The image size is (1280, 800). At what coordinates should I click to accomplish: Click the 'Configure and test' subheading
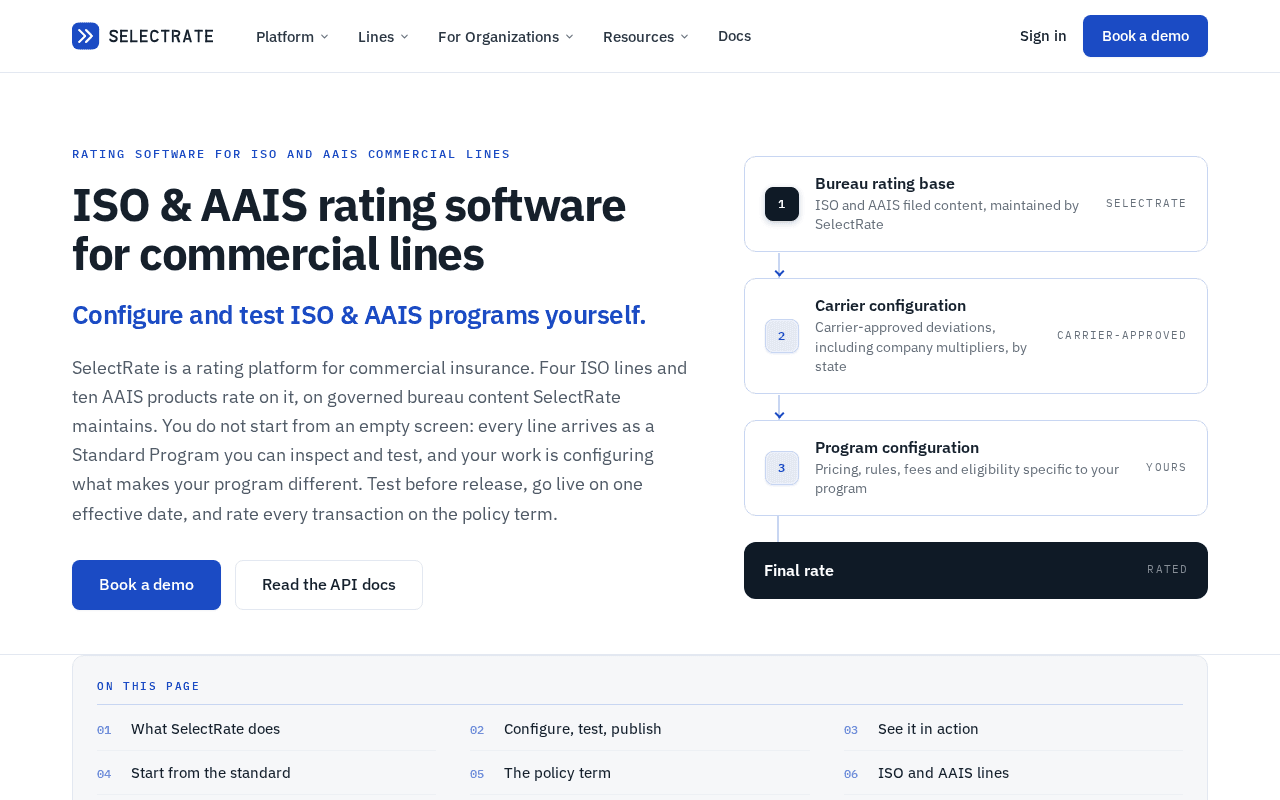coord(359,315)
